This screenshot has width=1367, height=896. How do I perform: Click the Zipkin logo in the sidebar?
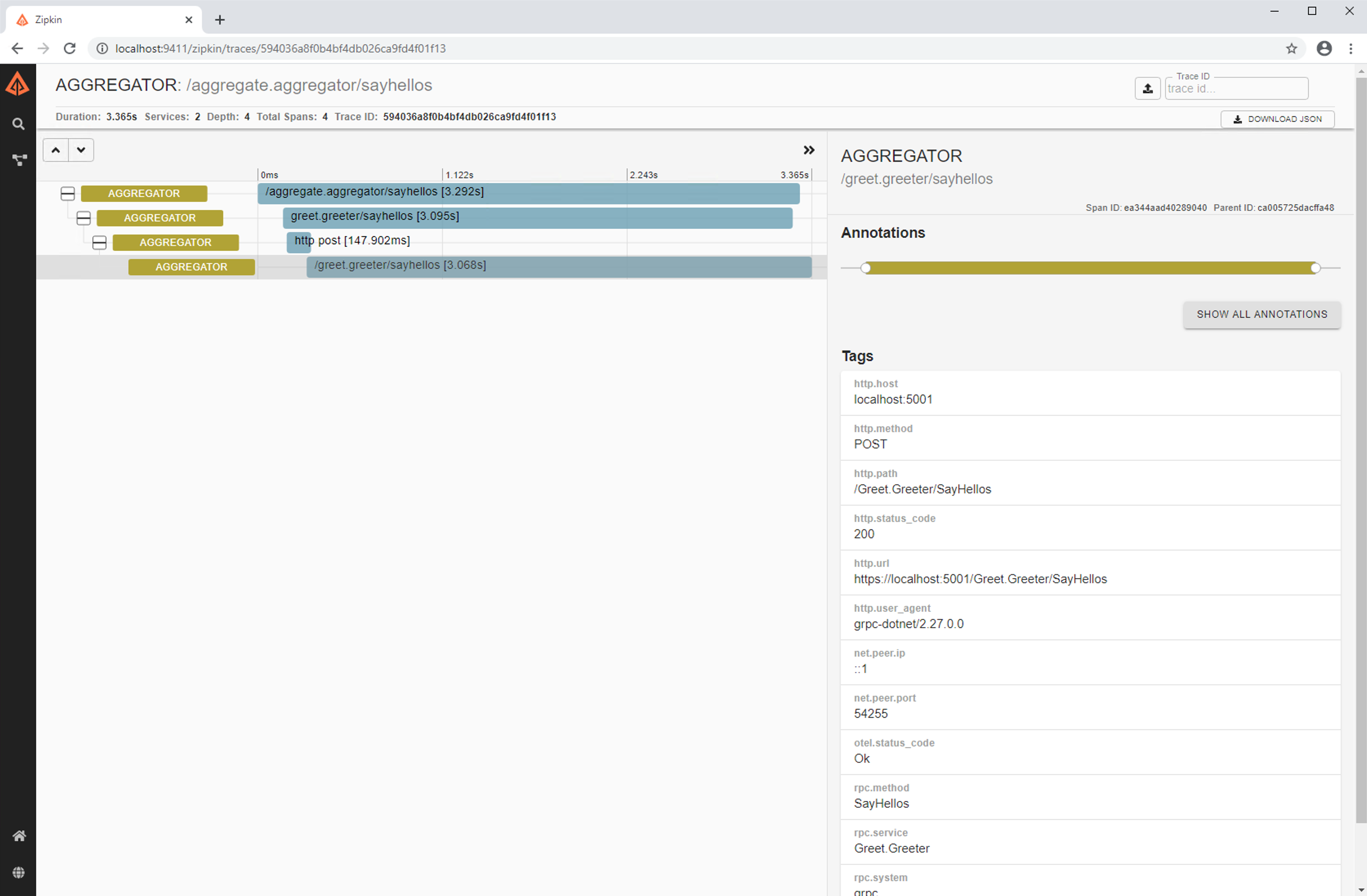pyautogui.click(x=18, y=85)
